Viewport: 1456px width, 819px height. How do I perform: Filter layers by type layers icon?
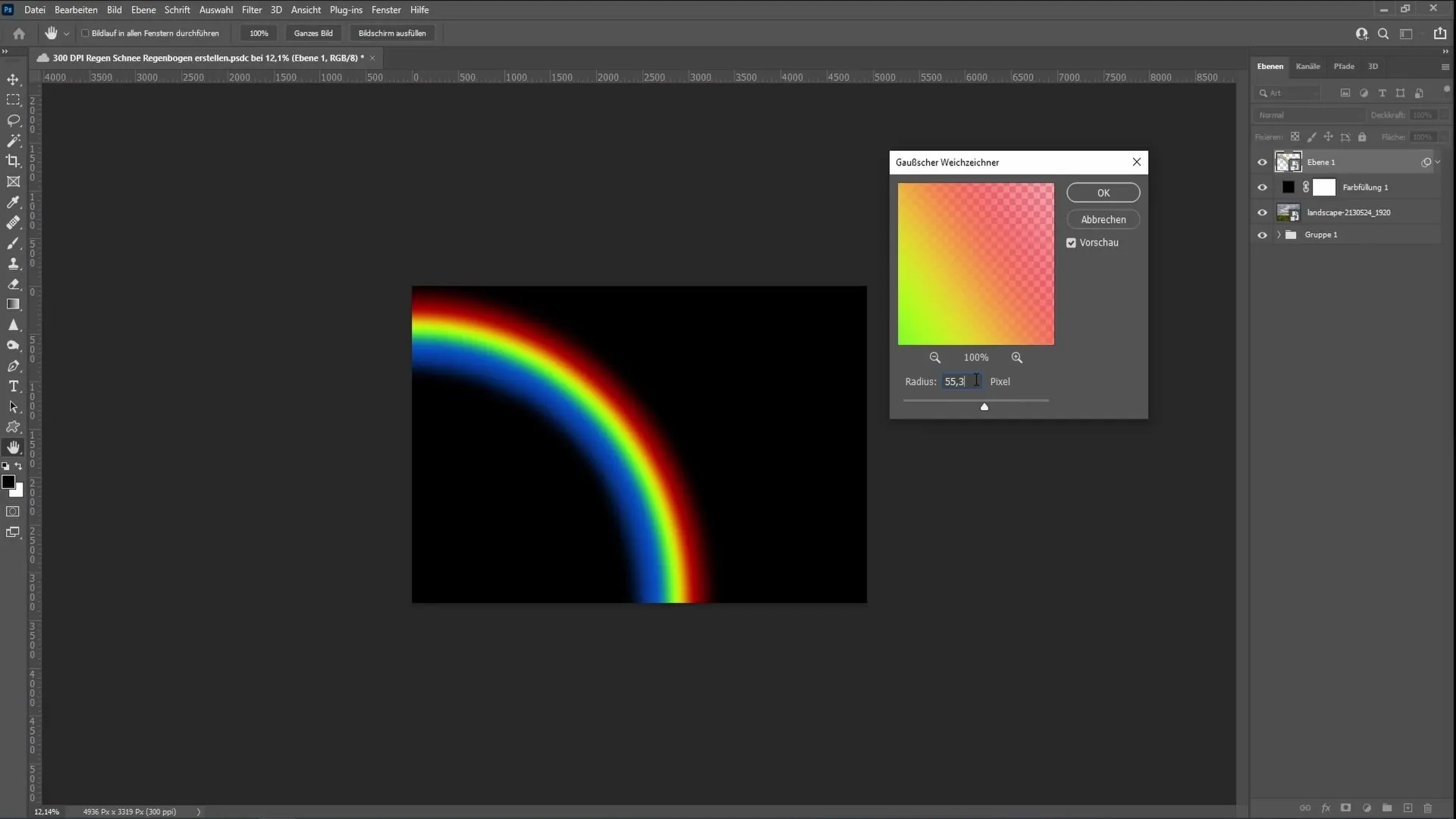1382,93
